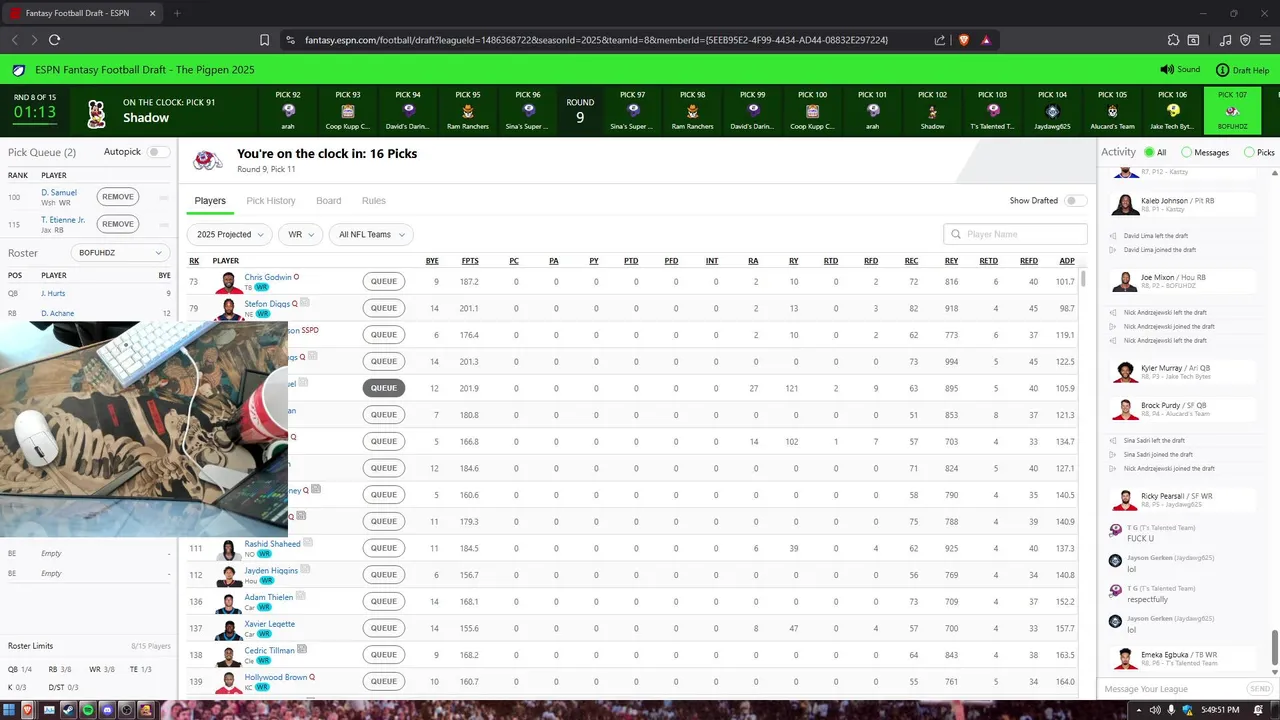This screenshot has width=1280, height=720.
Task: Open the WR position filter dropdown
Action: pyautogui.click(x=300, y=234)
